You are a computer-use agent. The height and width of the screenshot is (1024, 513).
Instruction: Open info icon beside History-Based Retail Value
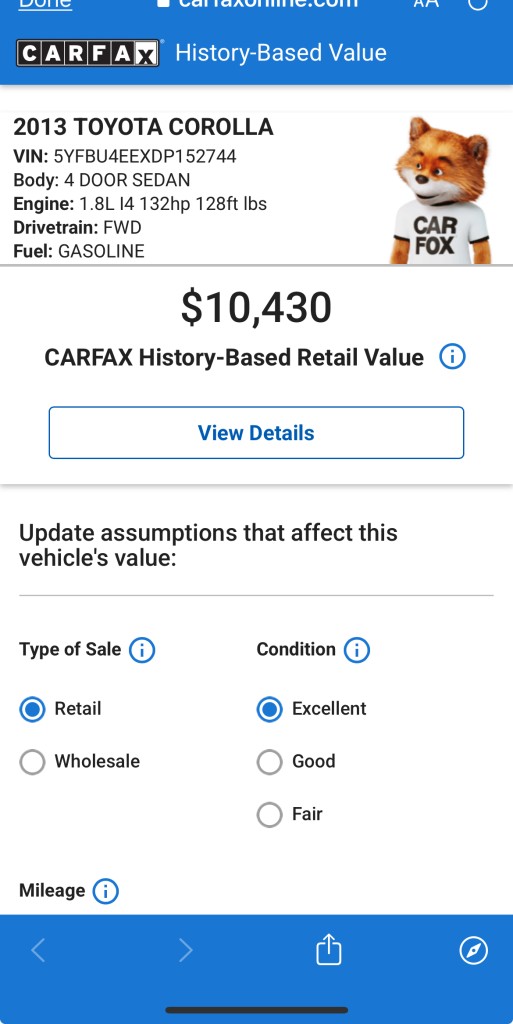452,357
